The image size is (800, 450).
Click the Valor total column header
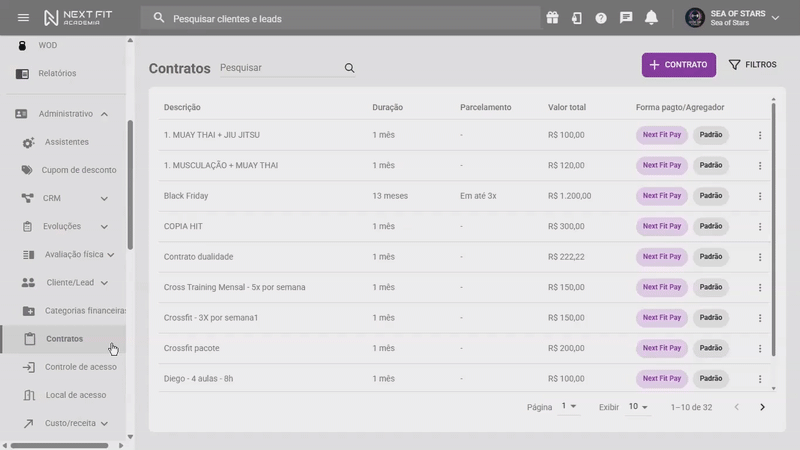point(567,107)
